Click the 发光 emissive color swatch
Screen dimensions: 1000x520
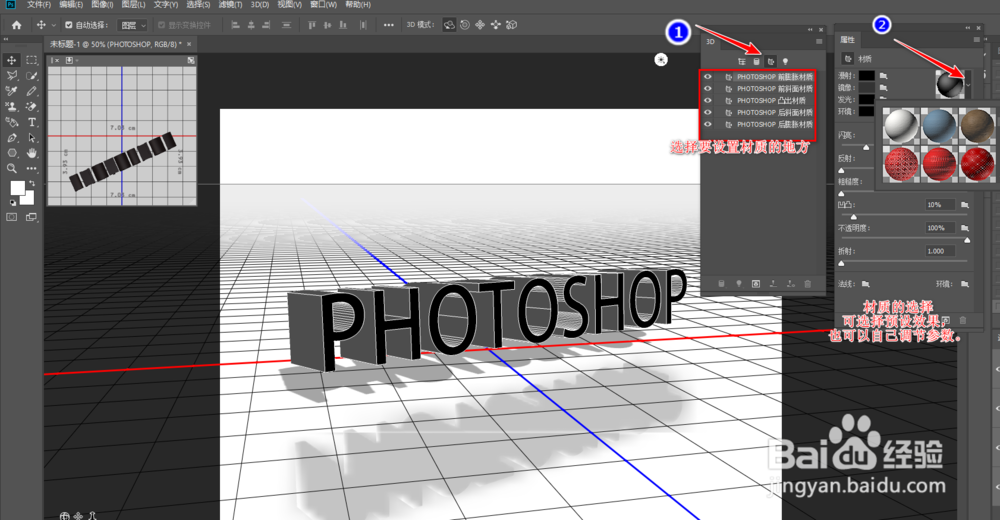tap(866, 100)
